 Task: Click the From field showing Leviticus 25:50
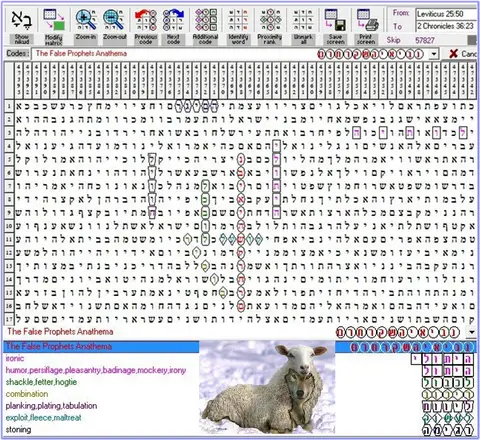pos(447,14)
